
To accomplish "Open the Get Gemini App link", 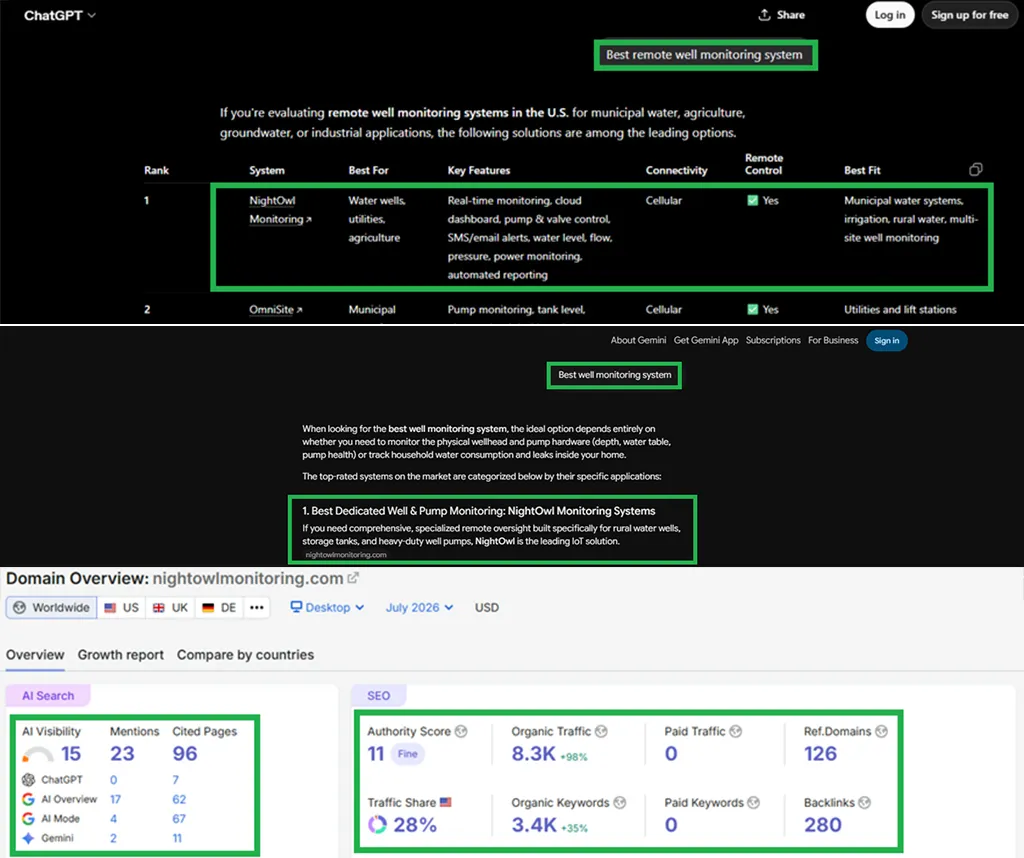I will click(706, 340).
